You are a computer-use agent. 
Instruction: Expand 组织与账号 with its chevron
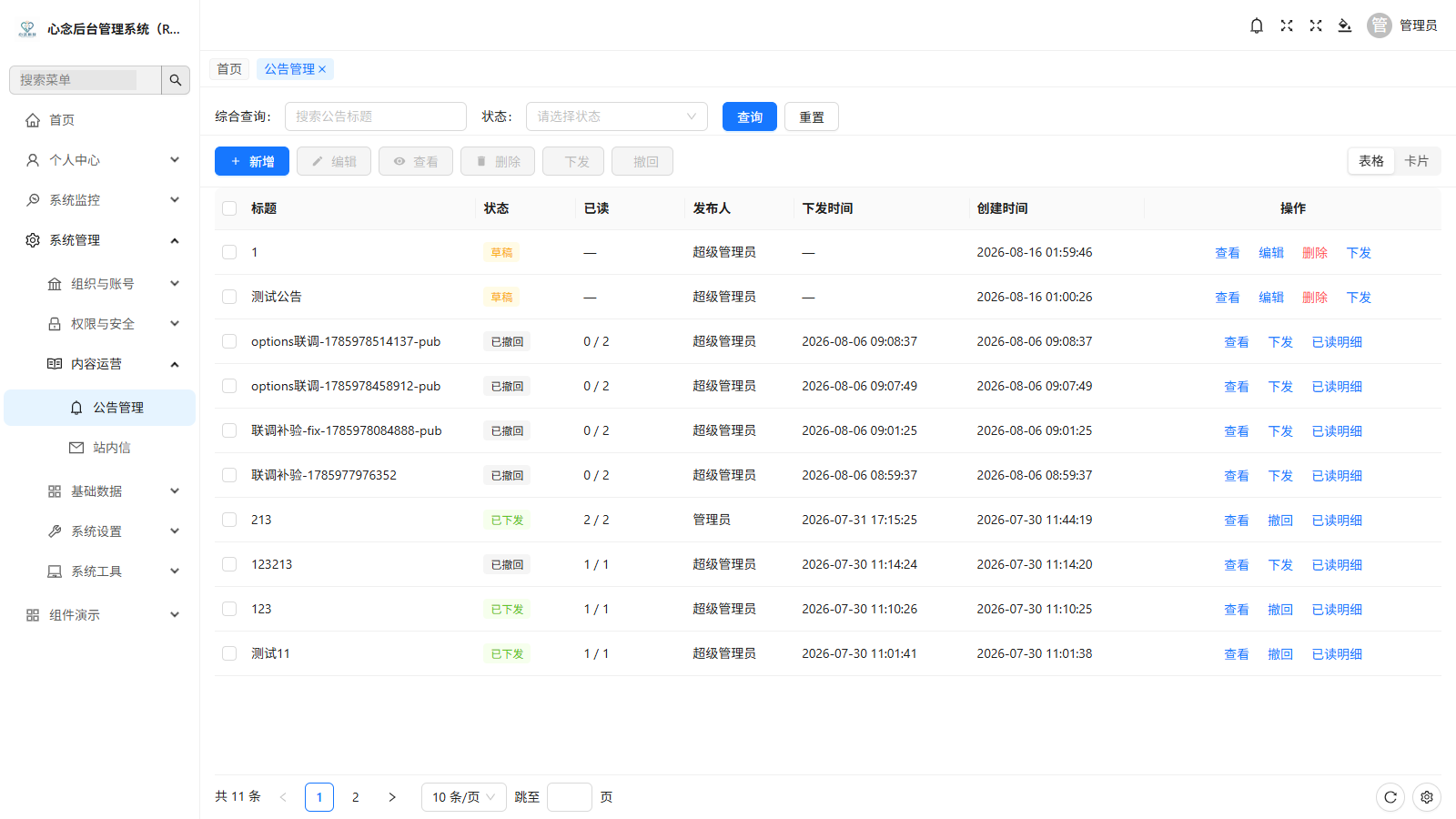tap(175, 284)
